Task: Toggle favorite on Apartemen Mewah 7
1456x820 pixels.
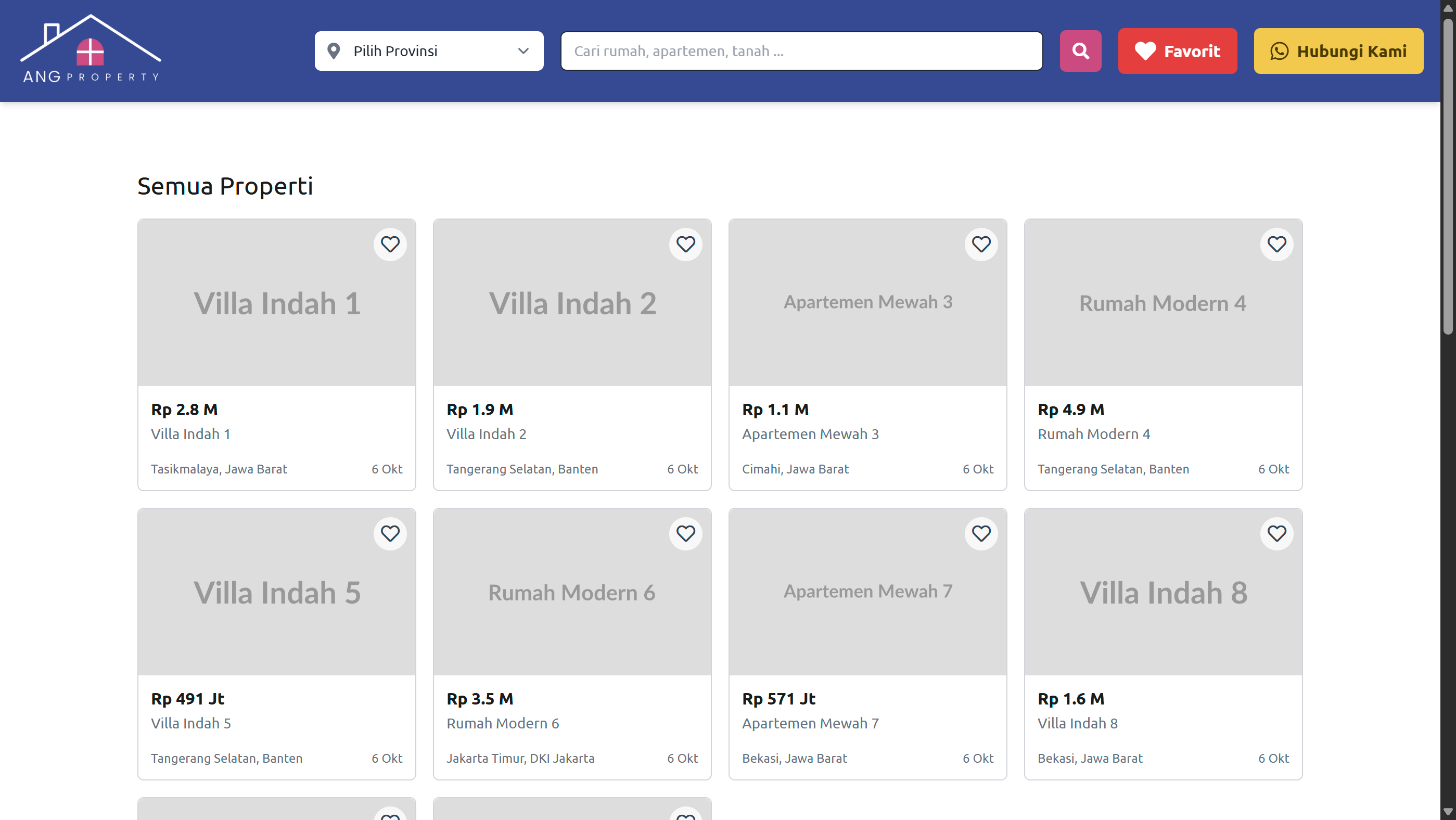Action: (x=981, y=533)
